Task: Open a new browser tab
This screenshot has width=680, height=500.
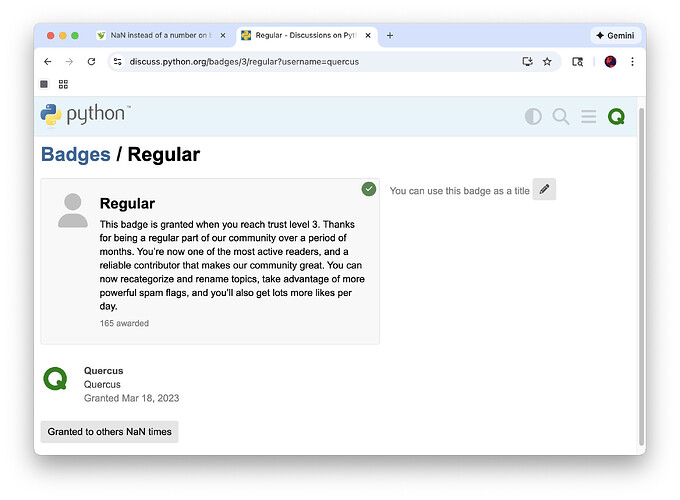Action: click(390, 36)
